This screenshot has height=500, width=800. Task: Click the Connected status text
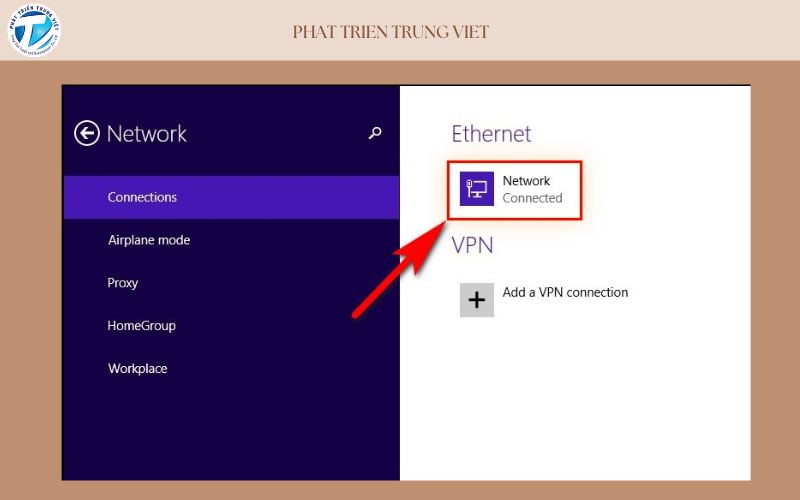pyautogui.click(x=532, y=198)
